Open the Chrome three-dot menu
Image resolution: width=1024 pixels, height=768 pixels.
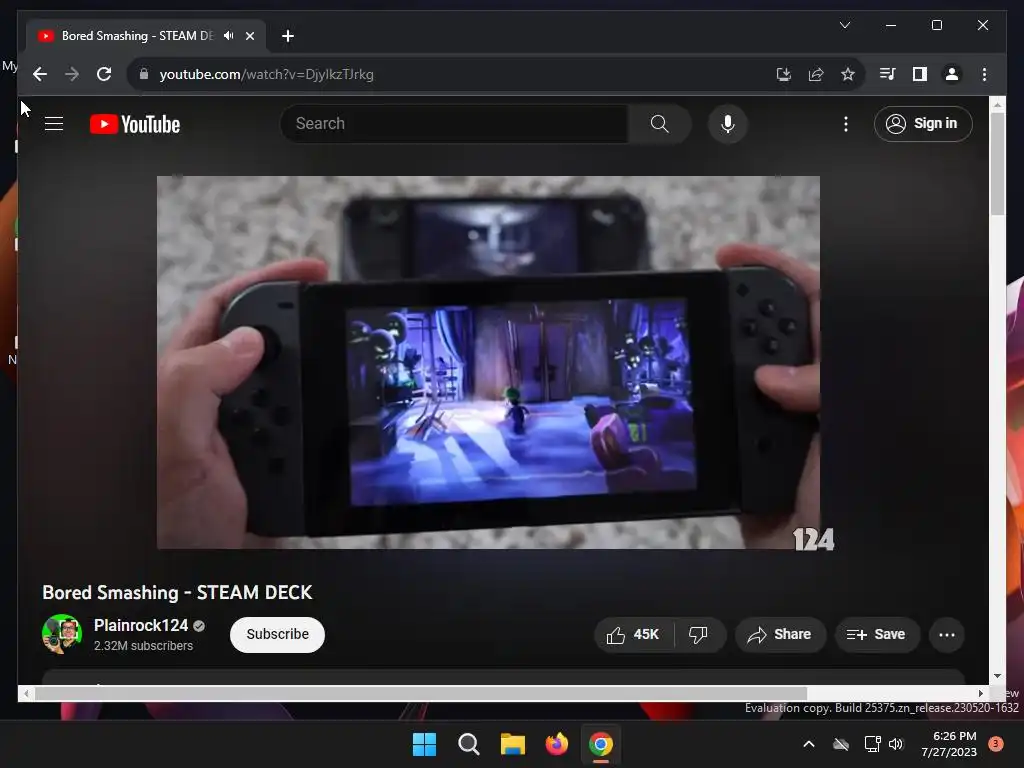[x=984, y=74]
